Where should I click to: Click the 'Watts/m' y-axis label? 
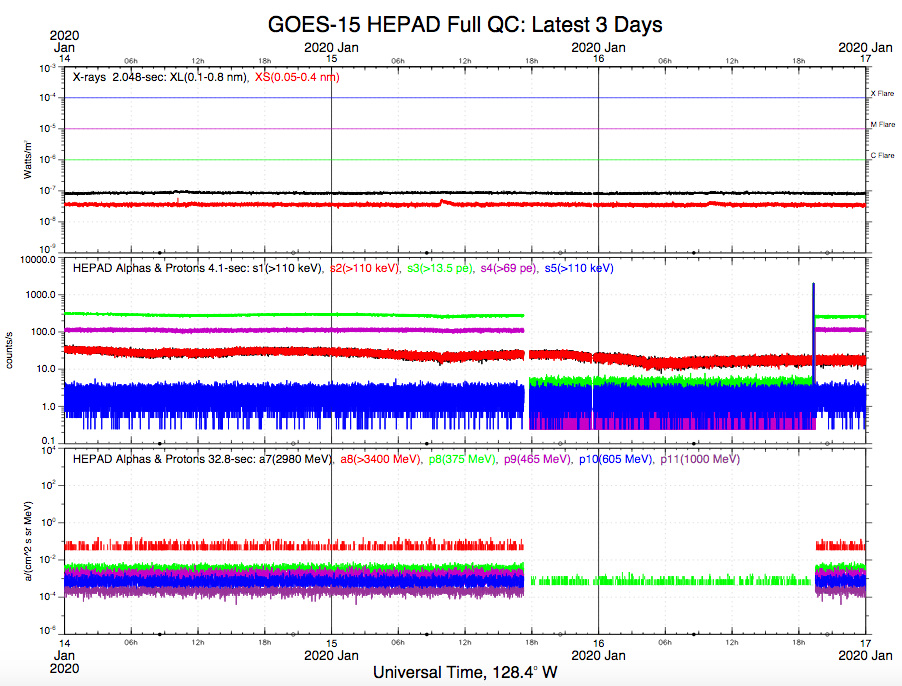(27, 159)
